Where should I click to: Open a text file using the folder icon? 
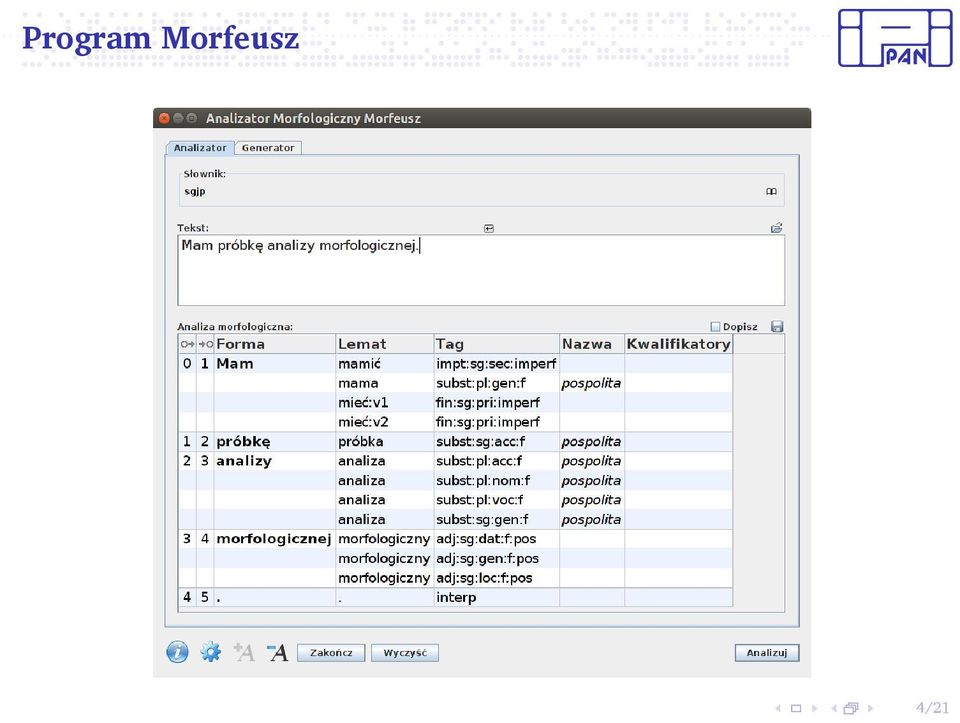point(776,228)
